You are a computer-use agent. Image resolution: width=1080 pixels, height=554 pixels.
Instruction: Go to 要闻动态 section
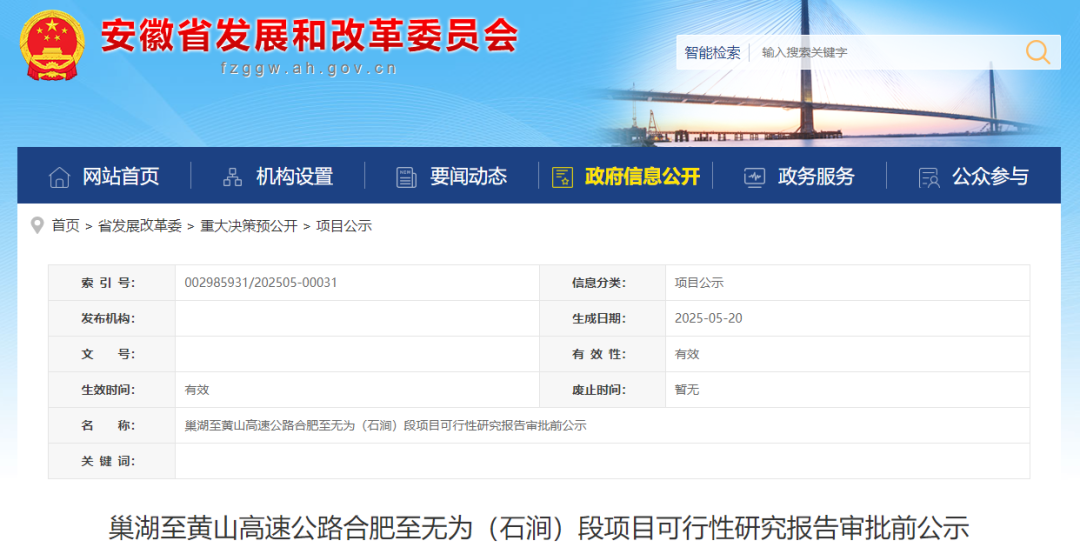[468, 177]
